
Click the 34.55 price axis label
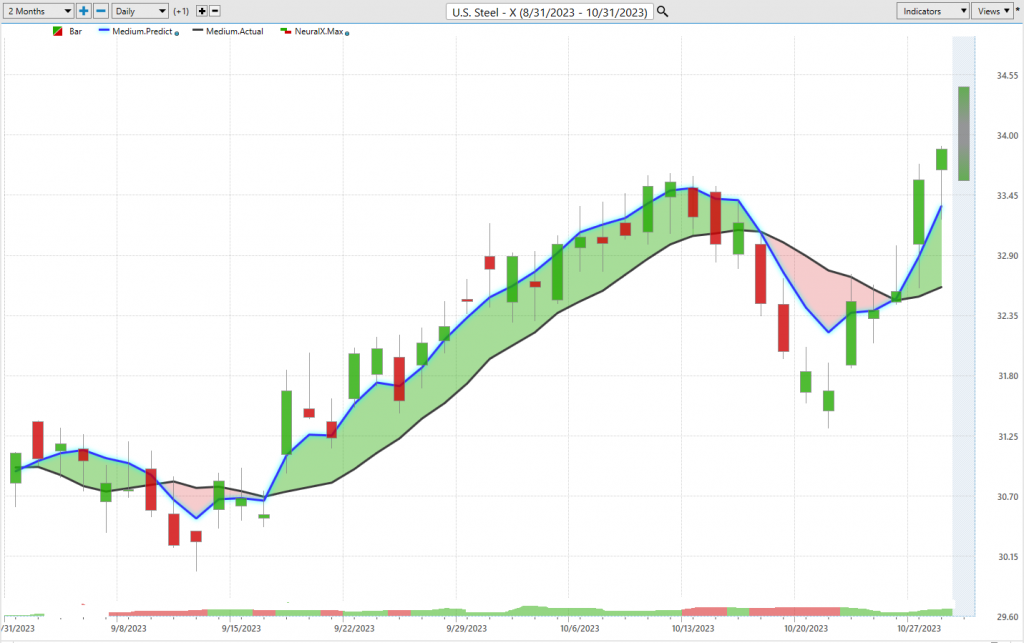(1007, 76)
